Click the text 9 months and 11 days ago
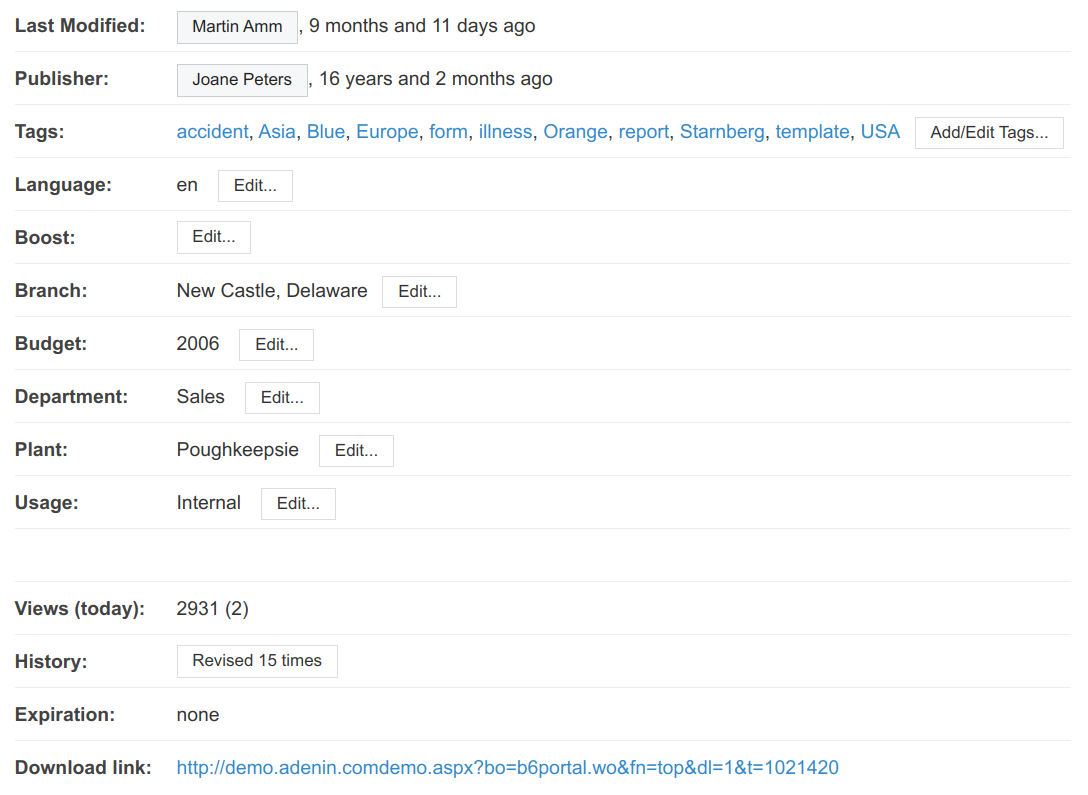1088x795 pixels. (x=422, y=26)
